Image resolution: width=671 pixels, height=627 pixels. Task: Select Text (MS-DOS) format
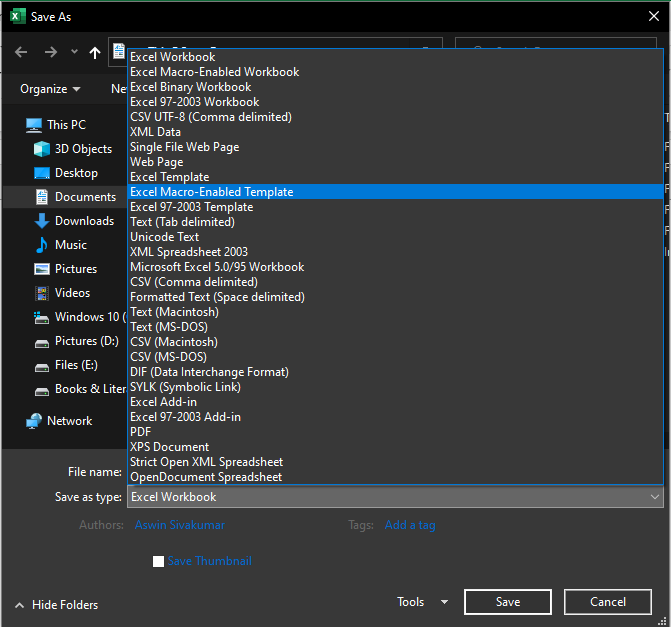pos(395,327)
